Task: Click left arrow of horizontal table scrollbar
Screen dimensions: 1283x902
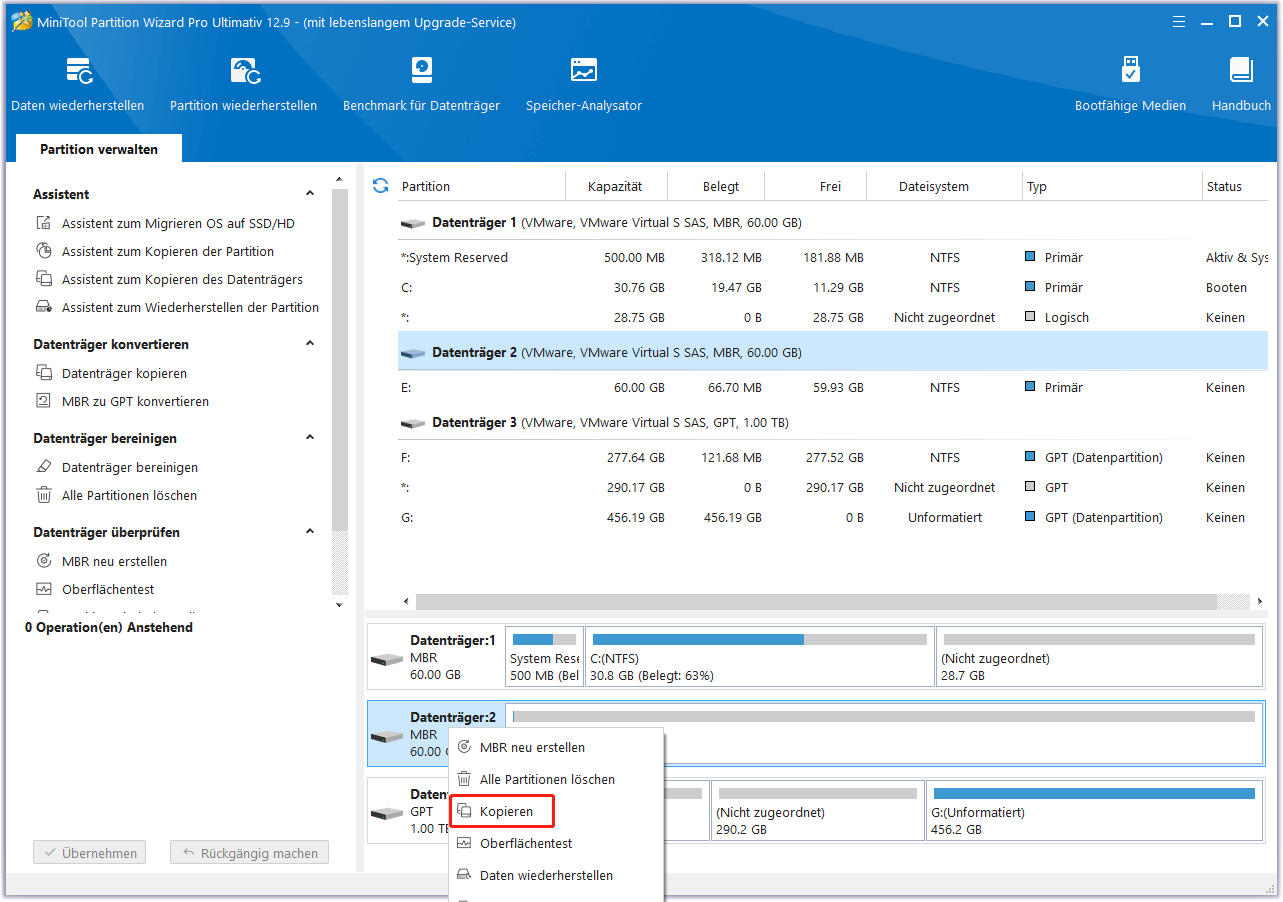Action: [x=406, y=602]
